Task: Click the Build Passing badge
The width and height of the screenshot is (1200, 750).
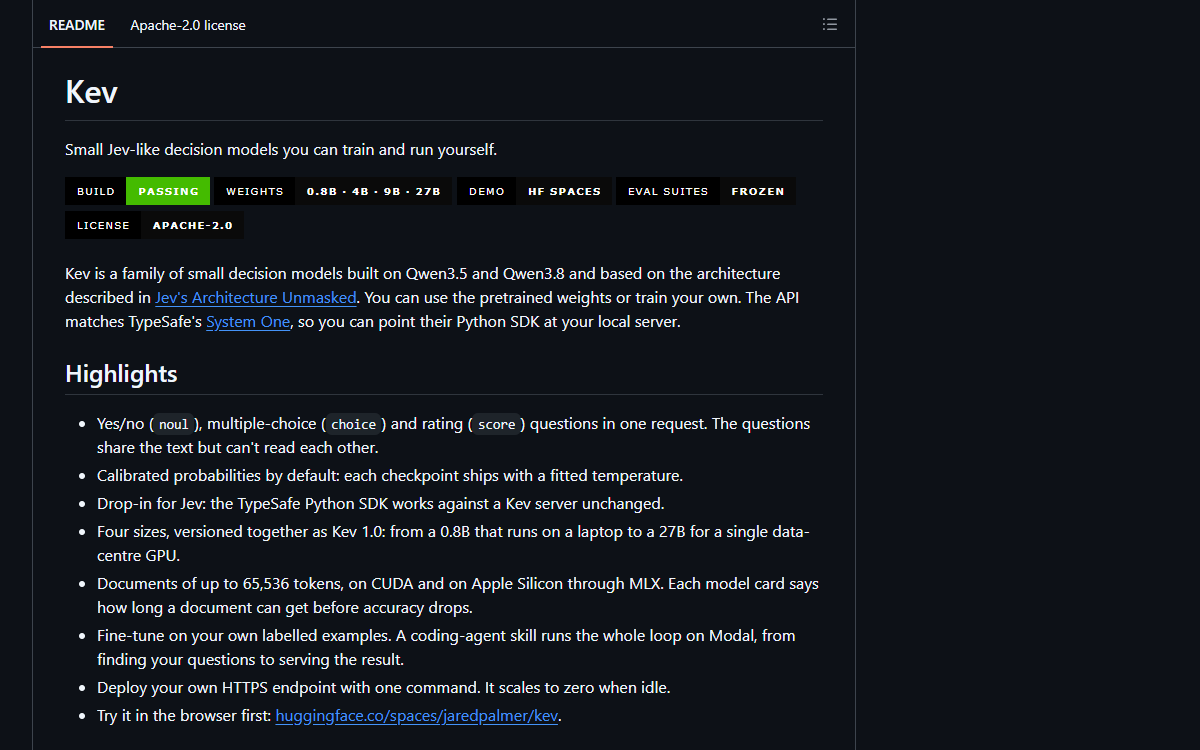Action: click(x=138, y=191)
